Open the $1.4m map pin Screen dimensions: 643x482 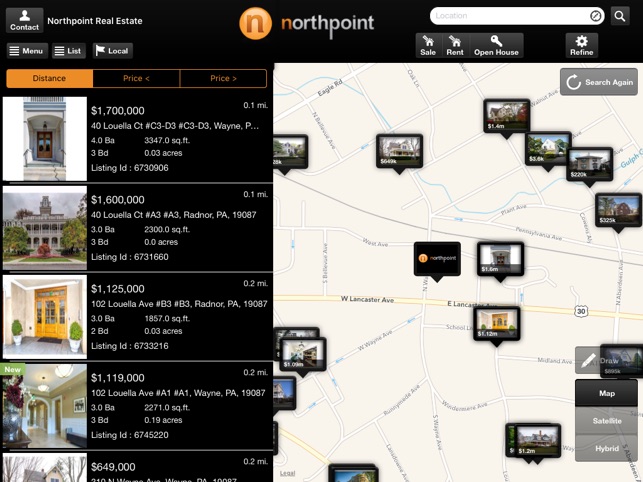[506, 116]
